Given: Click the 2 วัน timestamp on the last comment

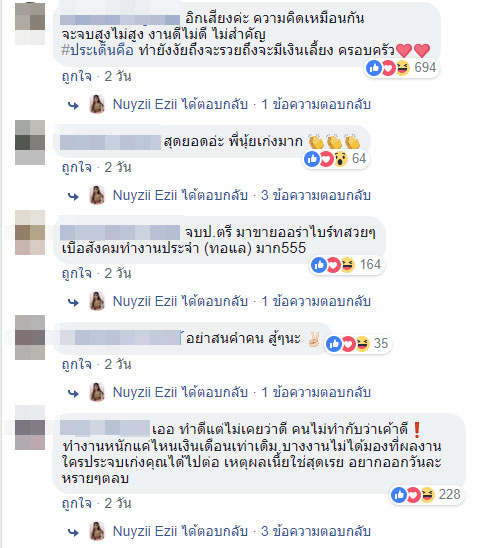Looking at the screenshot, I should coord(118,504).
